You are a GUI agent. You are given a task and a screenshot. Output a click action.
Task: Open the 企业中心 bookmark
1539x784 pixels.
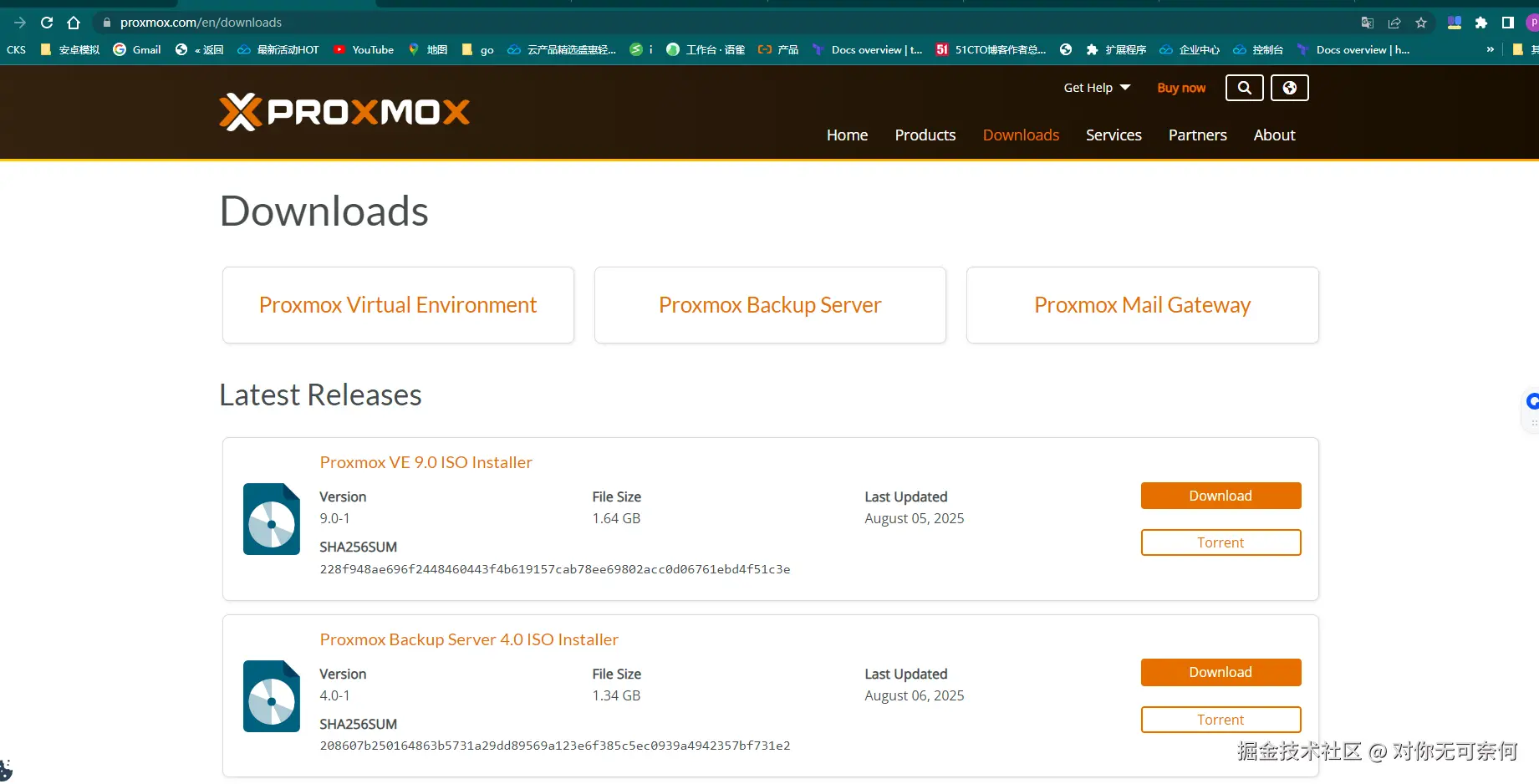pos(1190,50)
